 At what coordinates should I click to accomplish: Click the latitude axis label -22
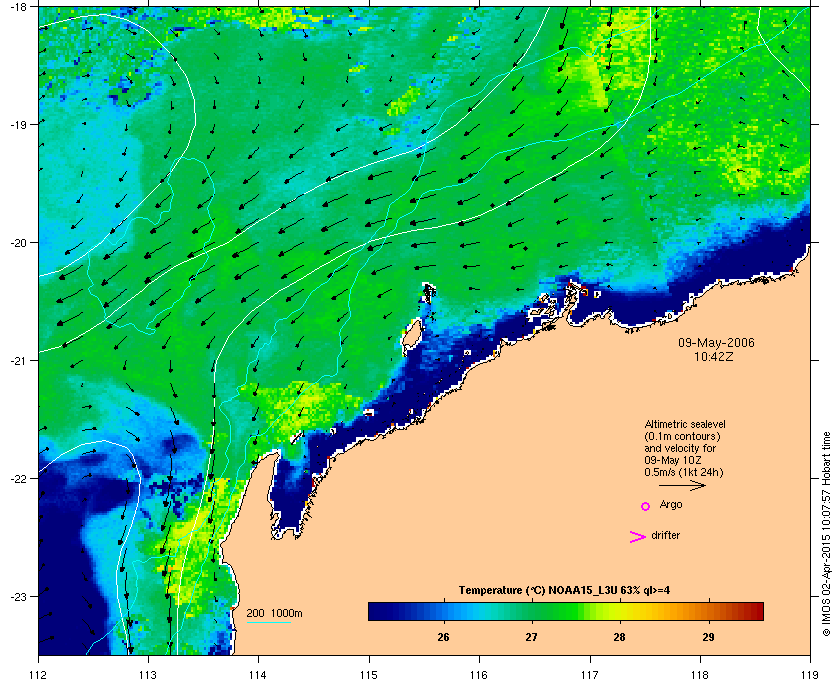pos(18,478)
